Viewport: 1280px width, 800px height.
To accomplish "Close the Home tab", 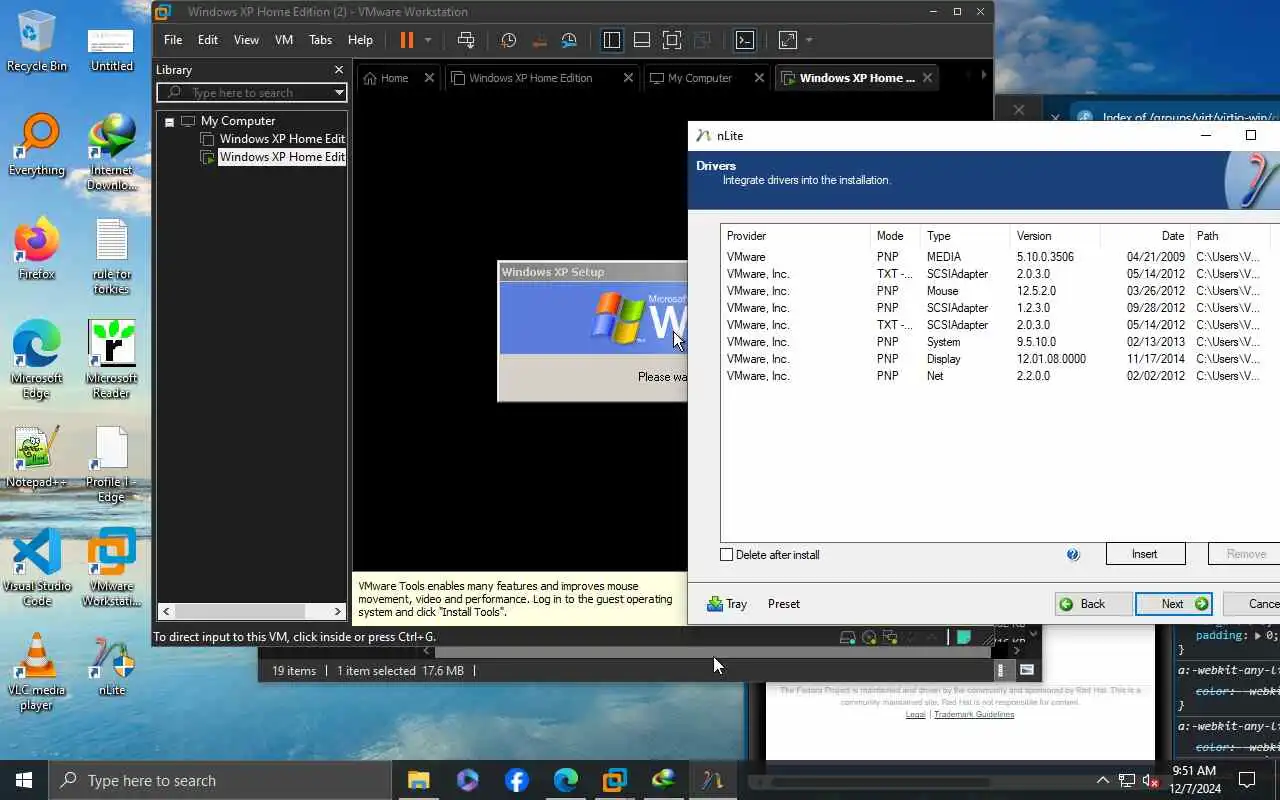I will click(429, 78).
